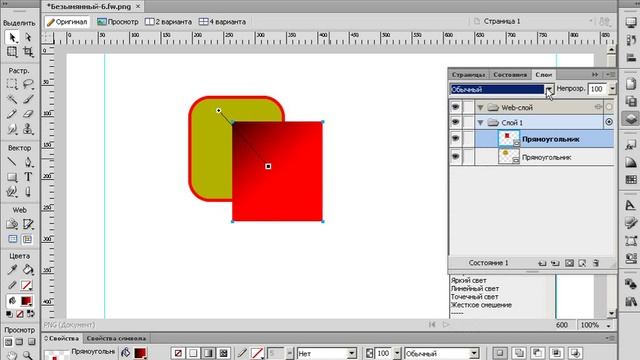Open the fill color swatch in properties bar
640x360 pixels.
click(x=140, y=353)
